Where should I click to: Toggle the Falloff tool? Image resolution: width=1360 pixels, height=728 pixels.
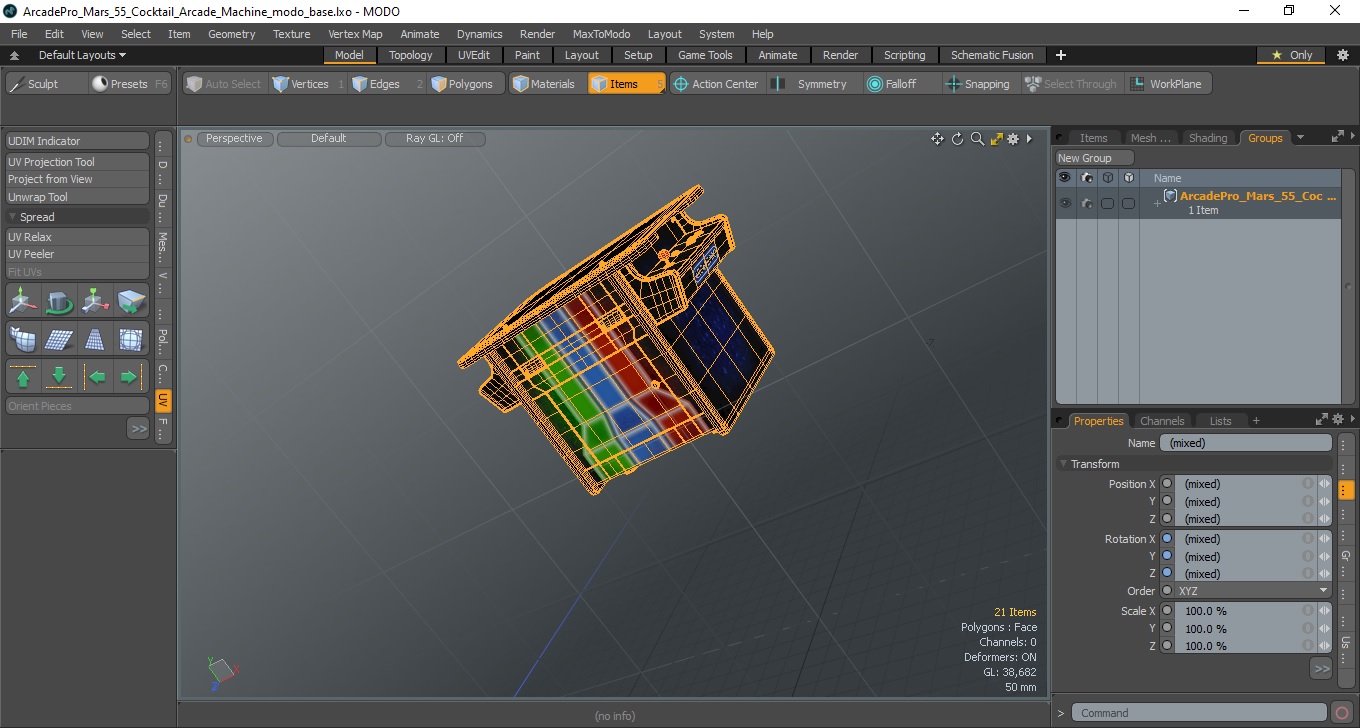(891, 84)
